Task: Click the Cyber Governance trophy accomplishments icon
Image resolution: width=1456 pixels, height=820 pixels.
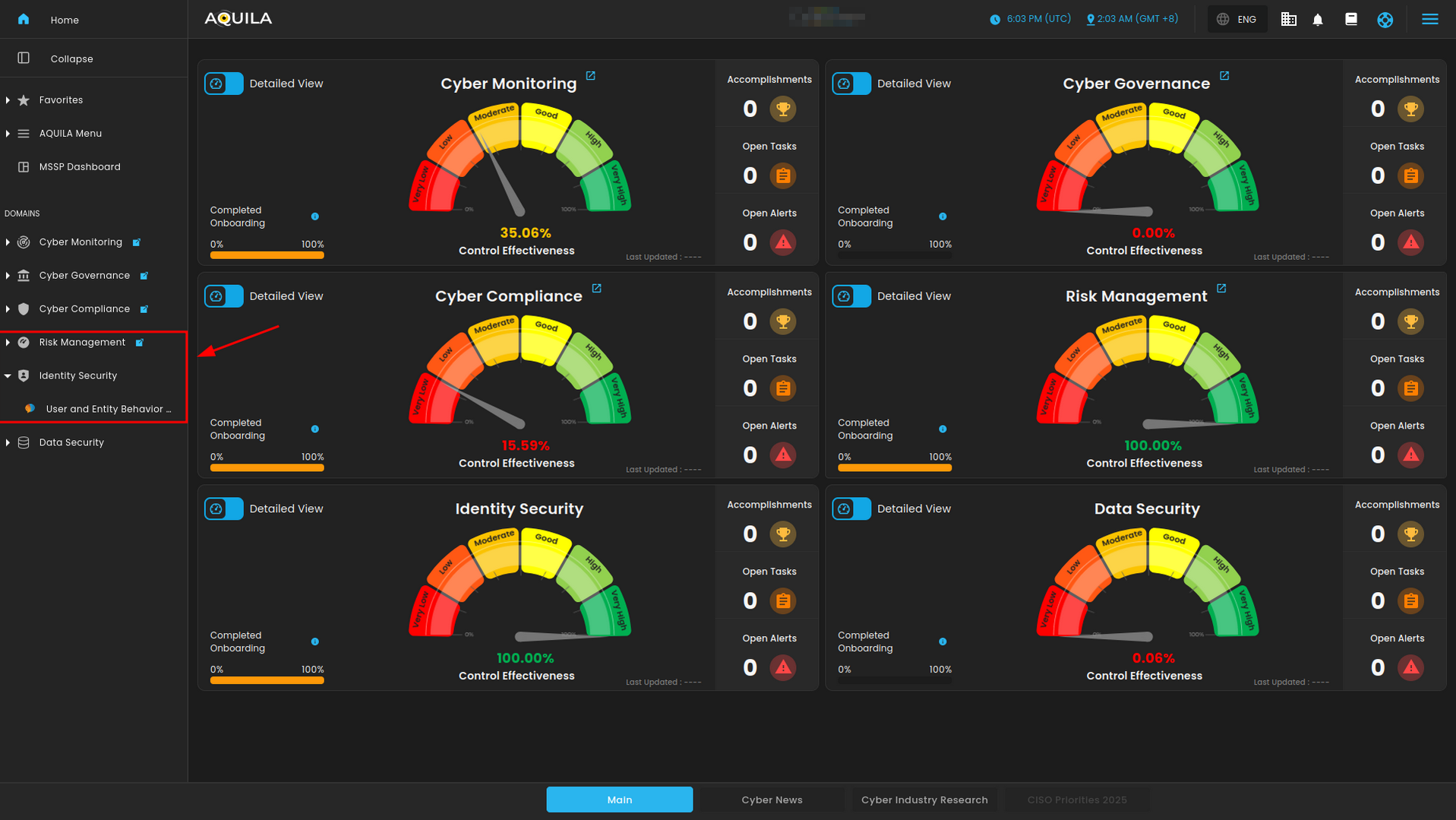Action: [1410, 109]
